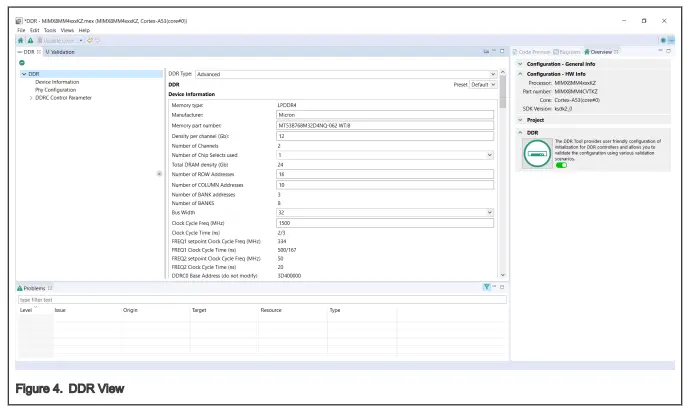
Task: Switch to the Validation tab
Action: [59, 51]
